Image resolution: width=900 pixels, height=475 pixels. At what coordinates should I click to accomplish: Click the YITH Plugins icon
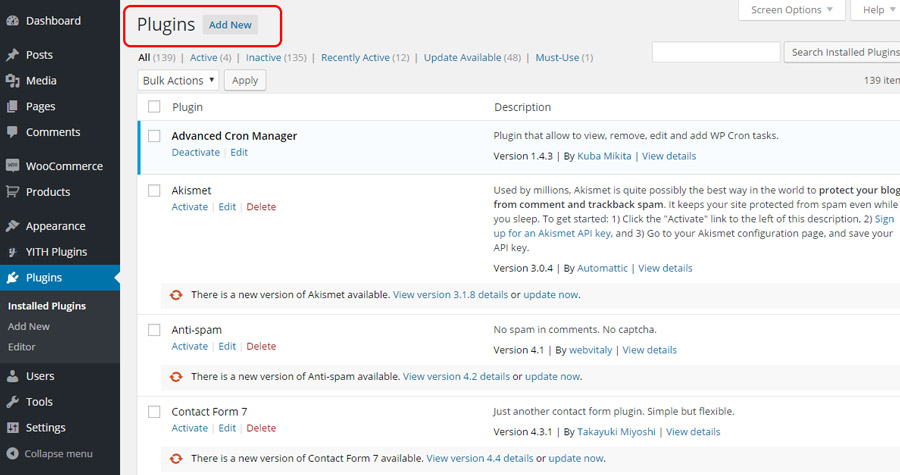[x=12, y=252]
